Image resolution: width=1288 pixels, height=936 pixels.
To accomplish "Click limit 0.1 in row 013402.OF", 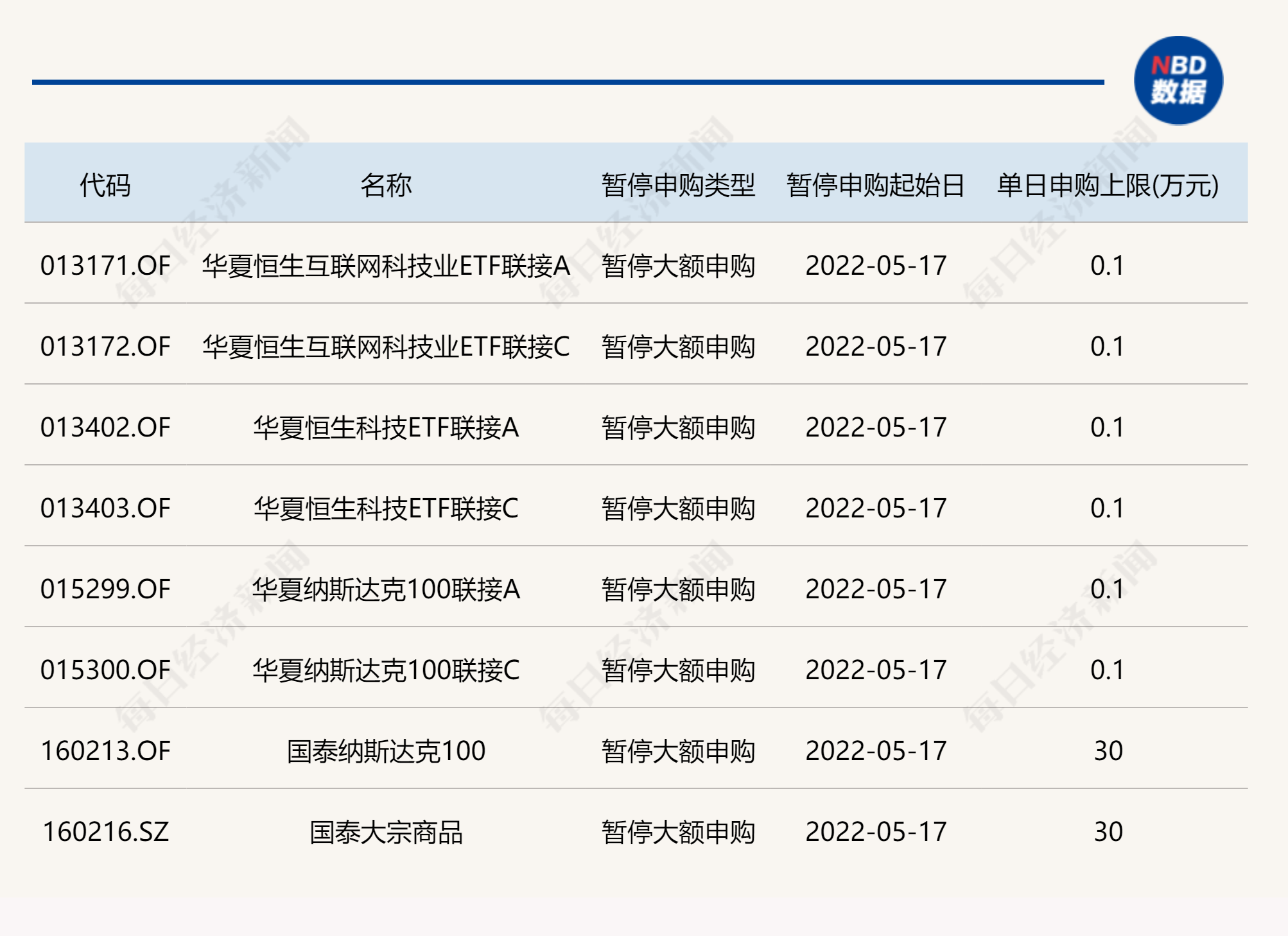I will point(1108,428).
